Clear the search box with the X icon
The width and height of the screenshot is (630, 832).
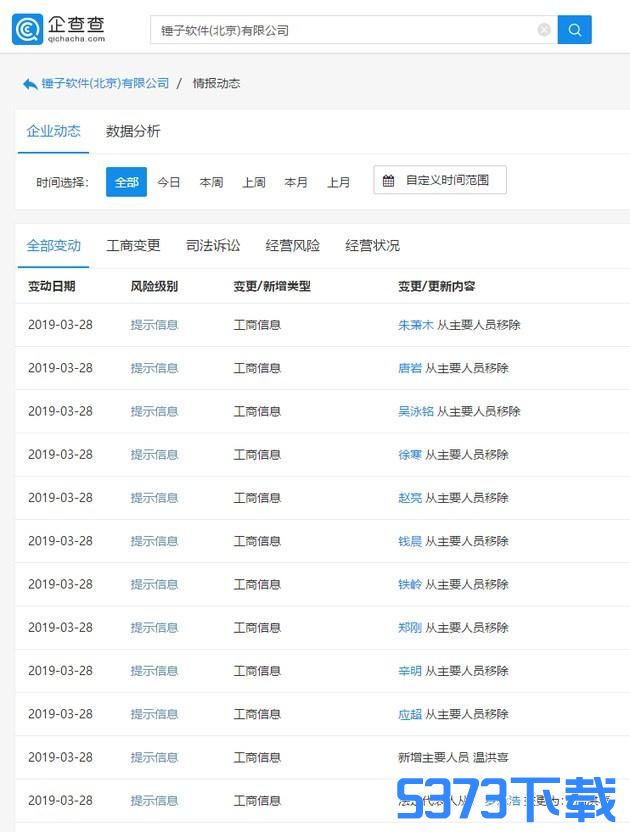[x=544, y=30]
